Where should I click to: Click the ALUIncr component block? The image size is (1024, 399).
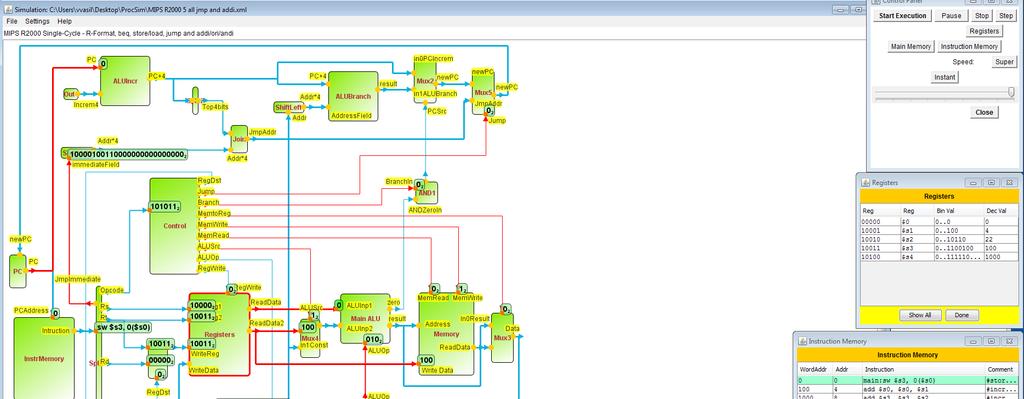(125, 80)
